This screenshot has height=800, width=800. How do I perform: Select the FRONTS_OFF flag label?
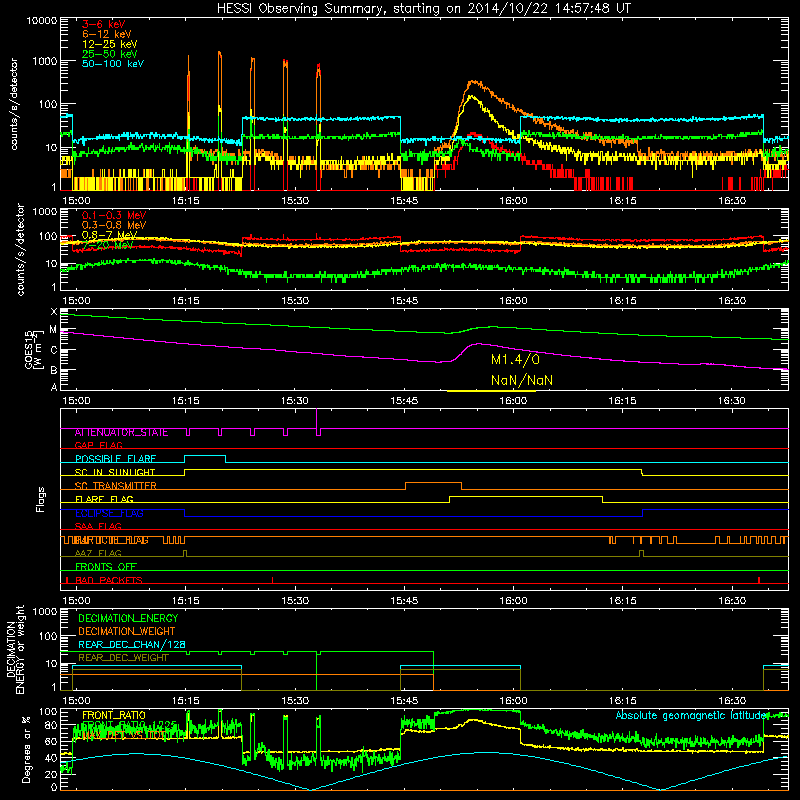pos(106,566)
